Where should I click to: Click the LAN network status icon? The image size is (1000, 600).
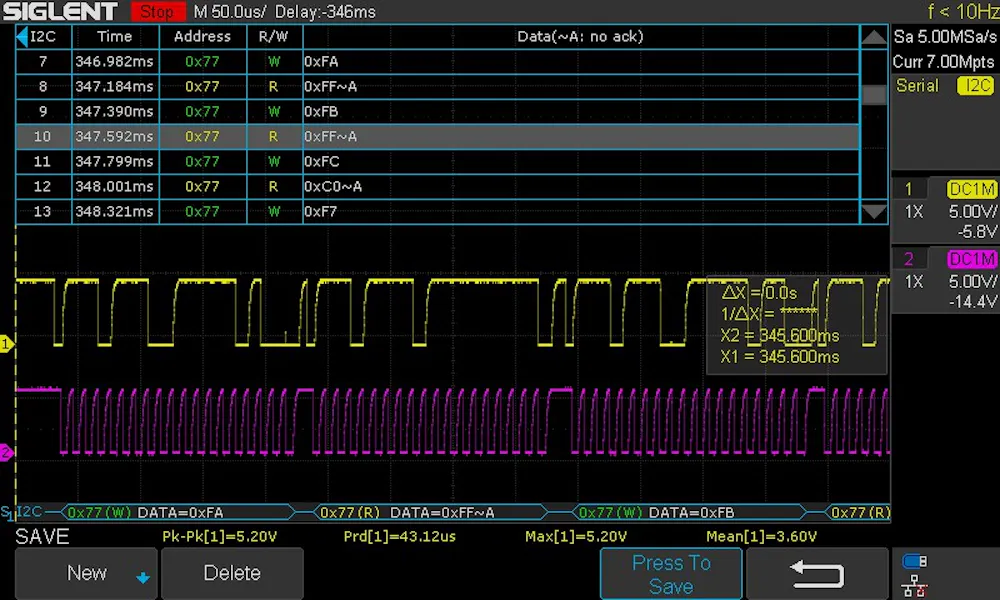[x=915, y=585]
